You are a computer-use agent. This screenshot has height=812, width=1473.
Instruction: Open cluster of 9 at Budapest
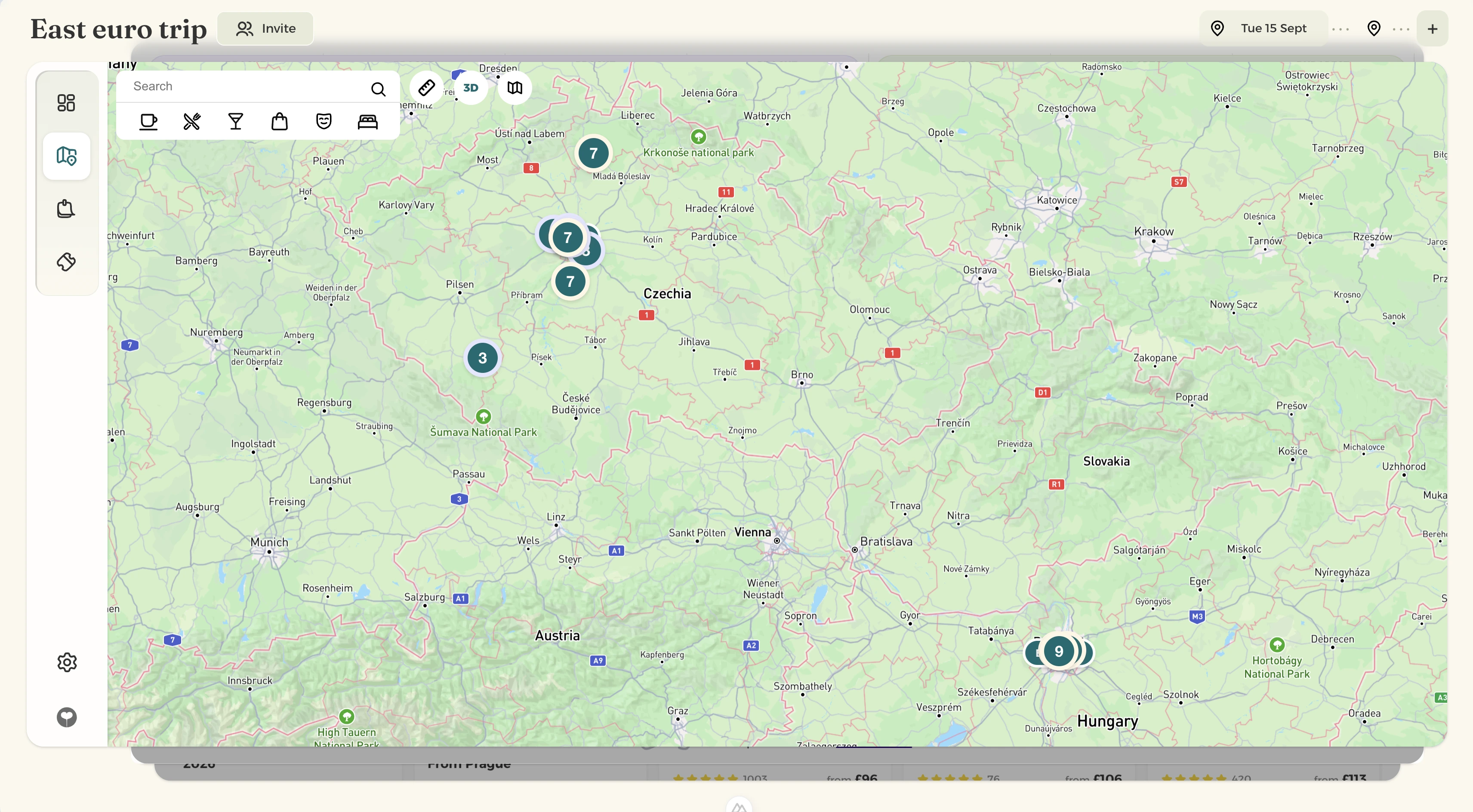[x=1058, y=651]
